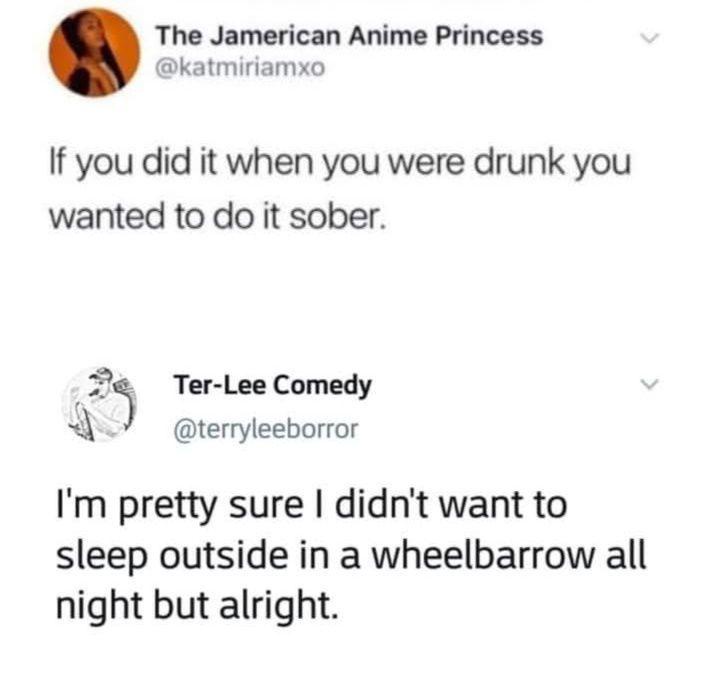Screen dimensions: 716x696
Task: Click the word "night" in the reply
Action: pos(99,606)
